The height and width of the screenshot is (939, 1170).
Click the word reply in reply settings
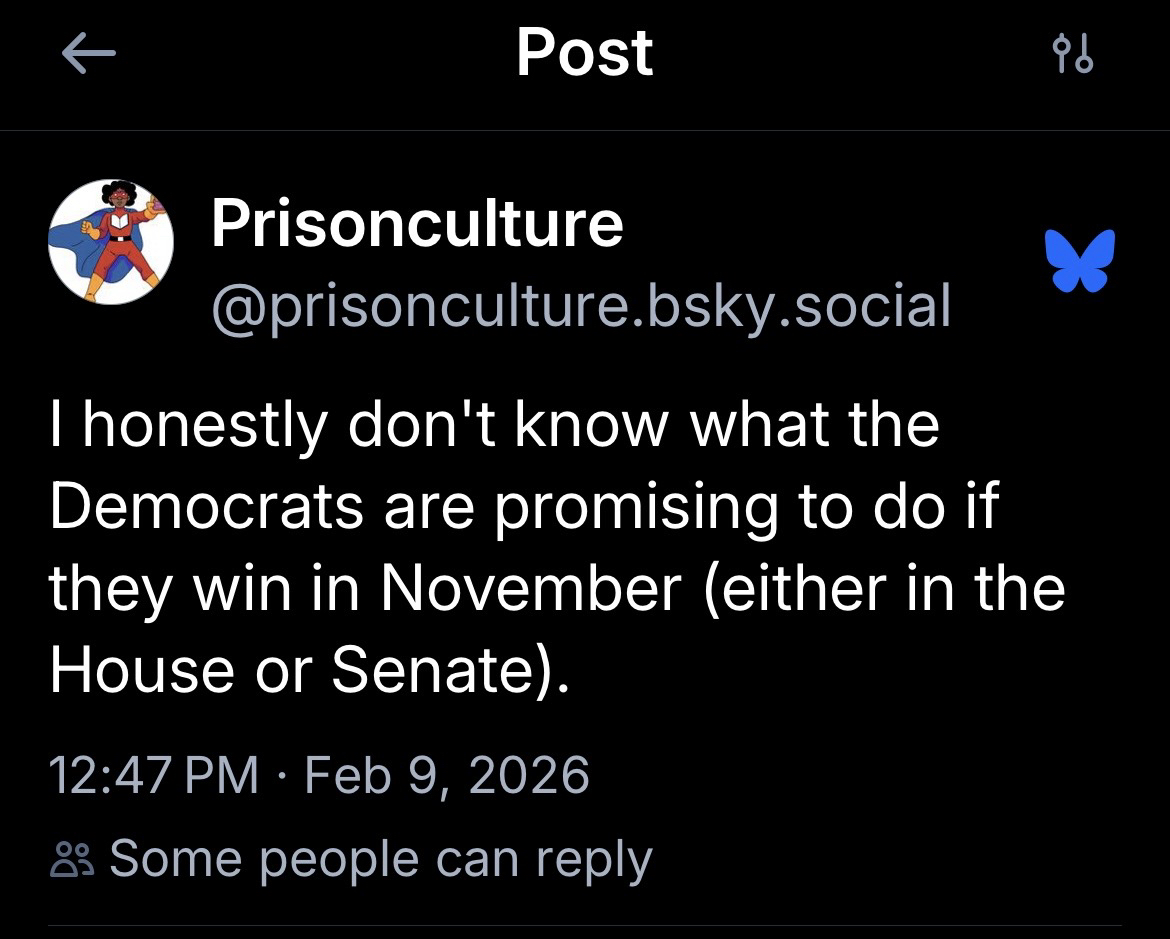[593, 859]
